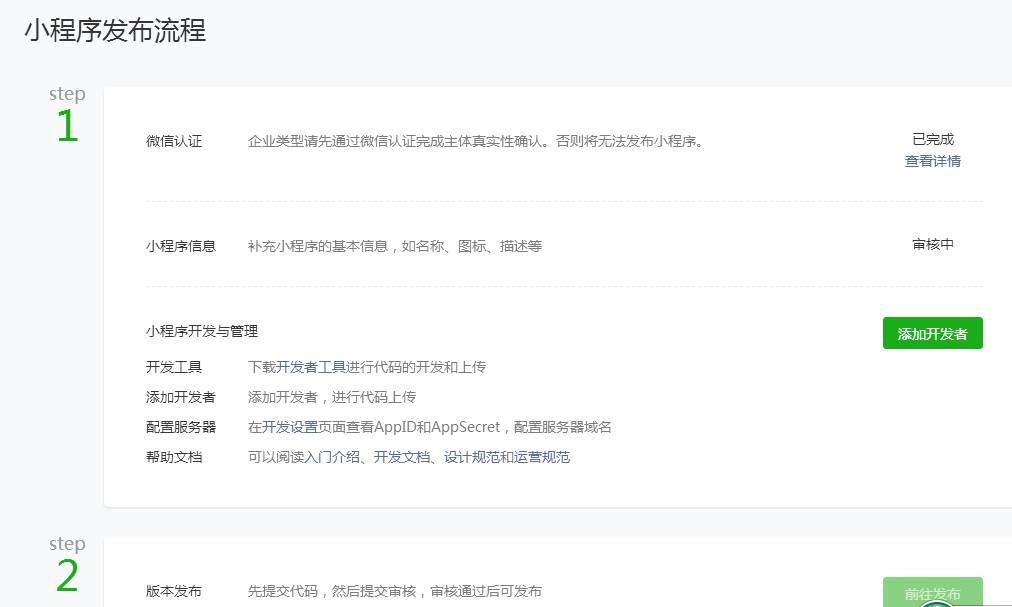This screenshot has width=1012, height=607.
Task: Click the 小程序信息 row label
Action: pyautogui.click(x=181, y=246)
